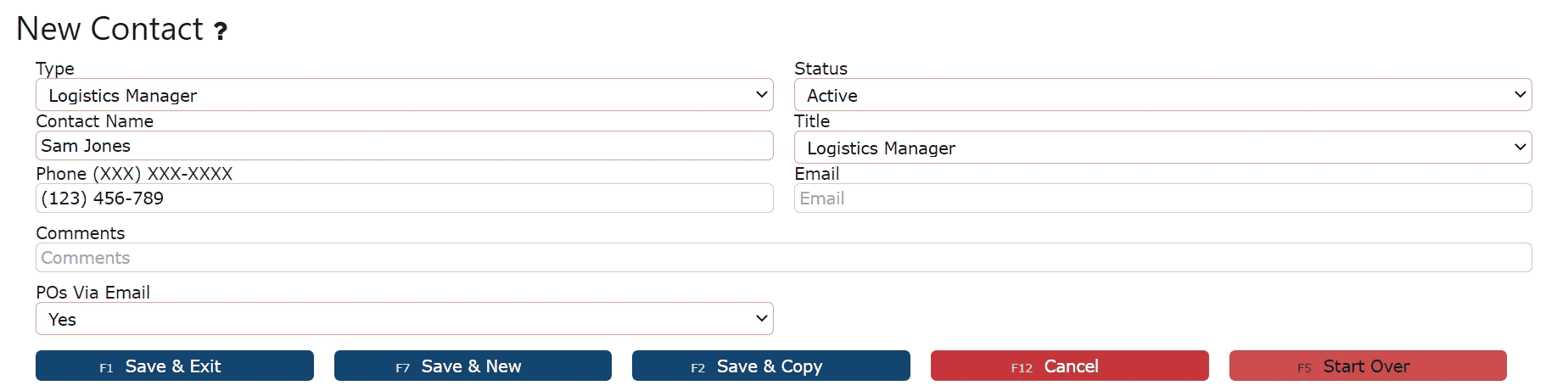The width and height of the screenshot is (1568, 391).
Task: Open the Status dropdown
Action: click(1162, 95)
